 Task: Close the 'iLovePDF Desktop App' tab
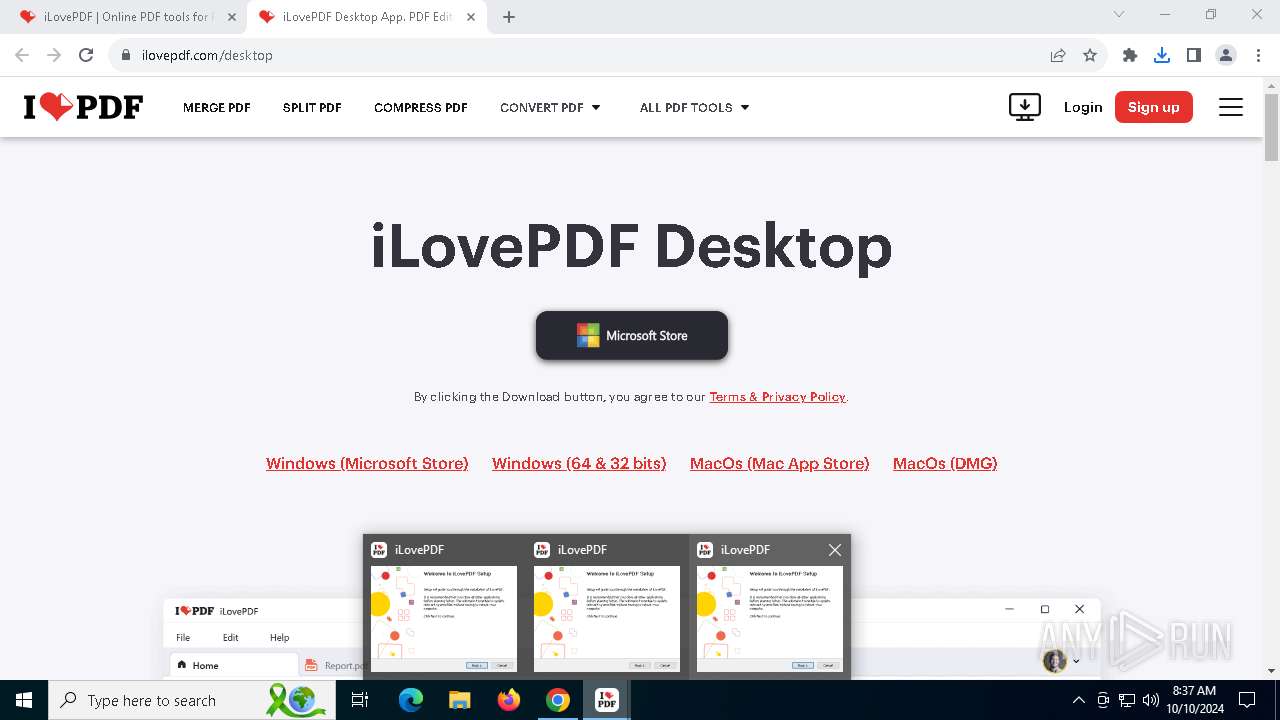click(471, 17)
